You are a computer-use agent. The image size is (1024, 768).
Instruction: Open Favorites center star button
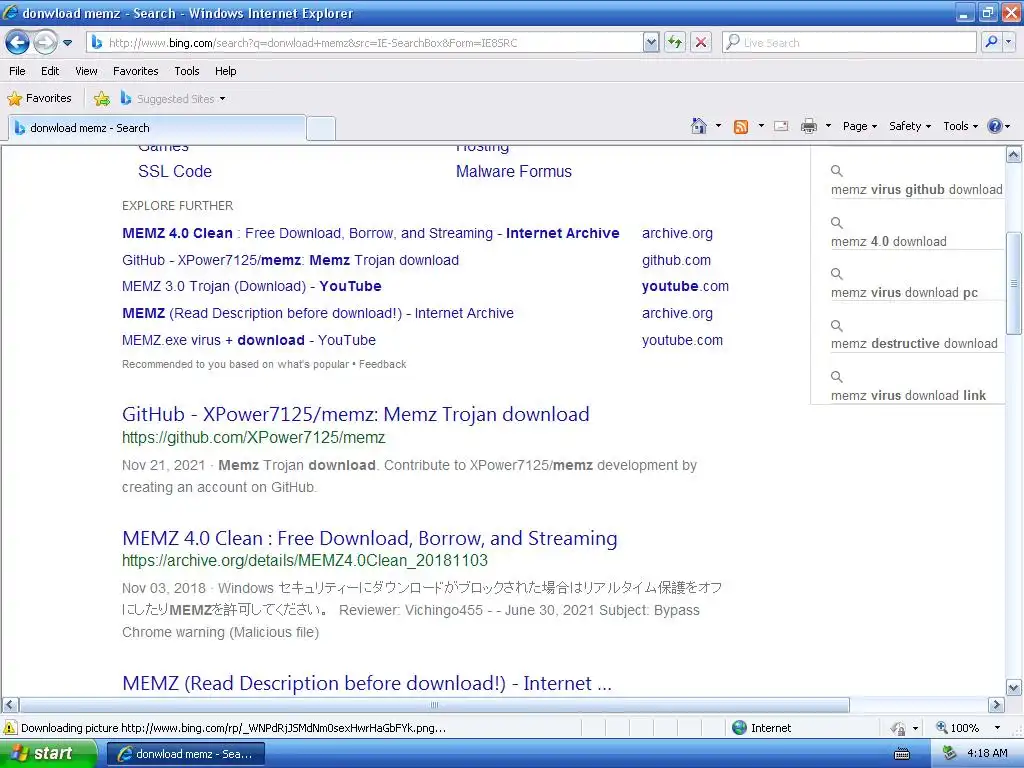pyautogui.click(x=39, y=99)
